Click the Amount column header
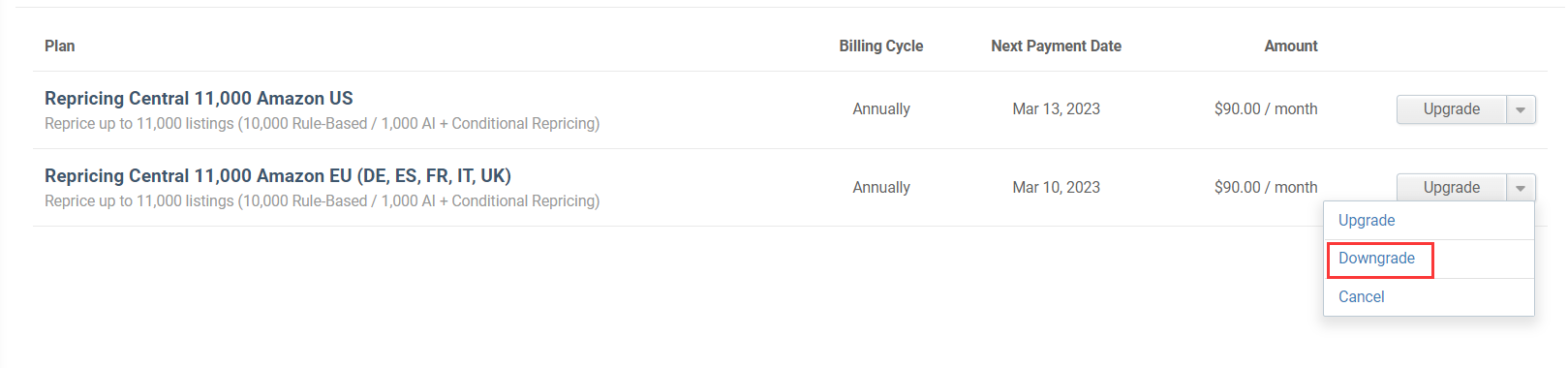The width and height of the screenshot is (1568, 368). coord(1290,46)
